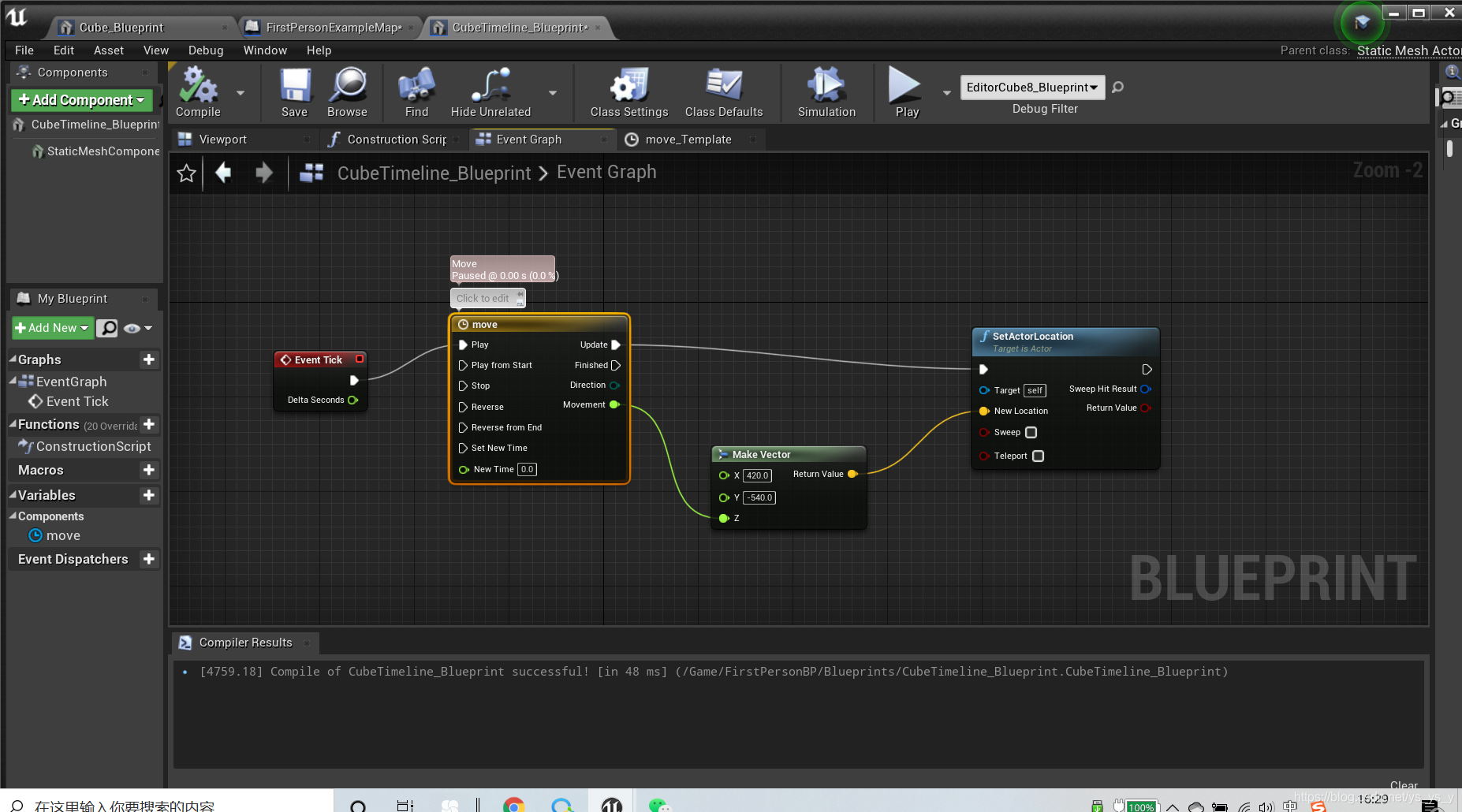Toggle Hide Unrelated nodes
Image resolution: width=1462 pixels, height=812 pixels.
coord(490,91)
